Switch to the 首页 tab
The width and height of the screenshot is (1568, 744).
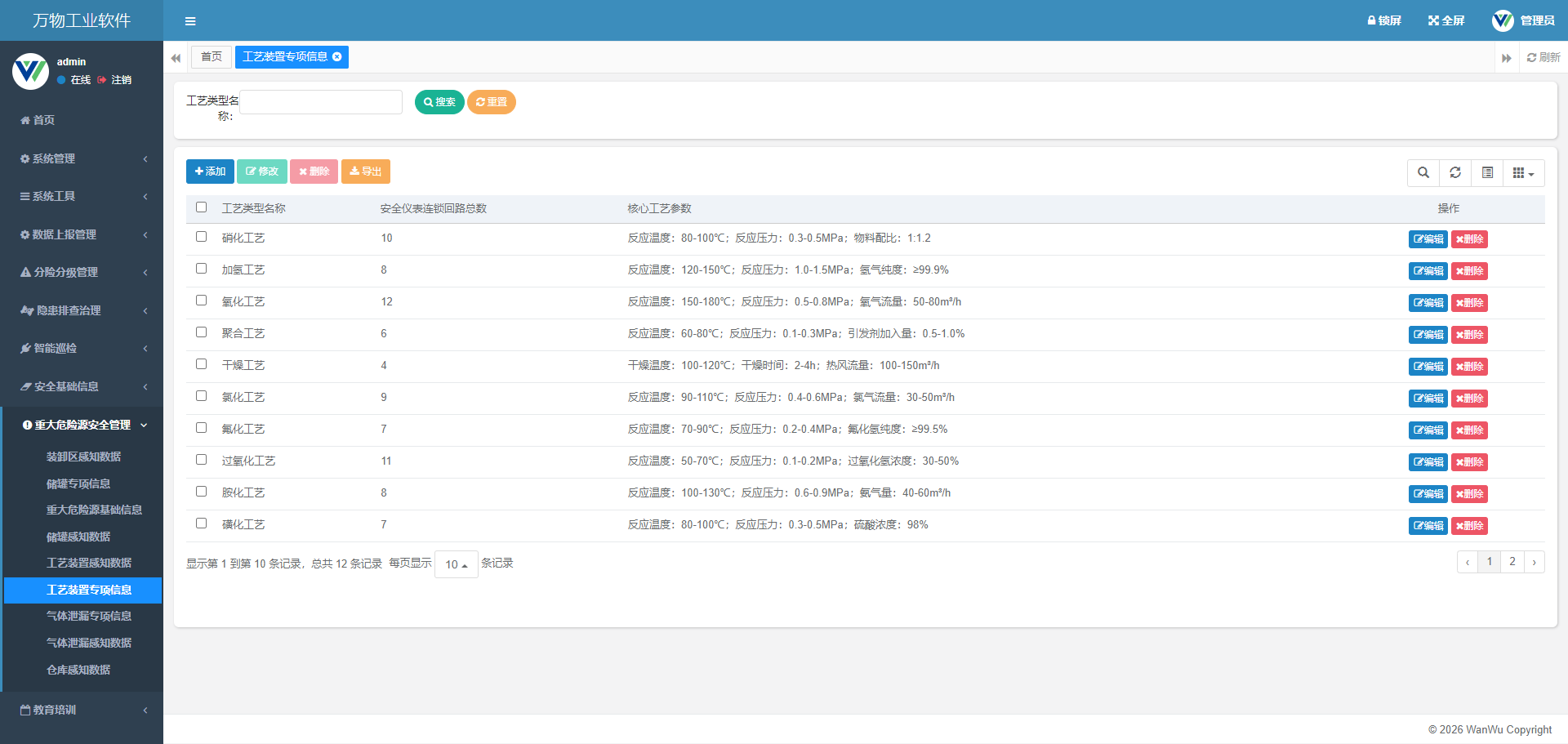pos(212,57)
